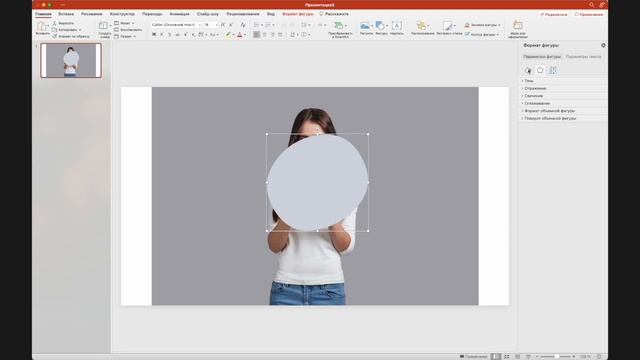Open the Анимация (Animations) ribbon tab

coord(180,14)
